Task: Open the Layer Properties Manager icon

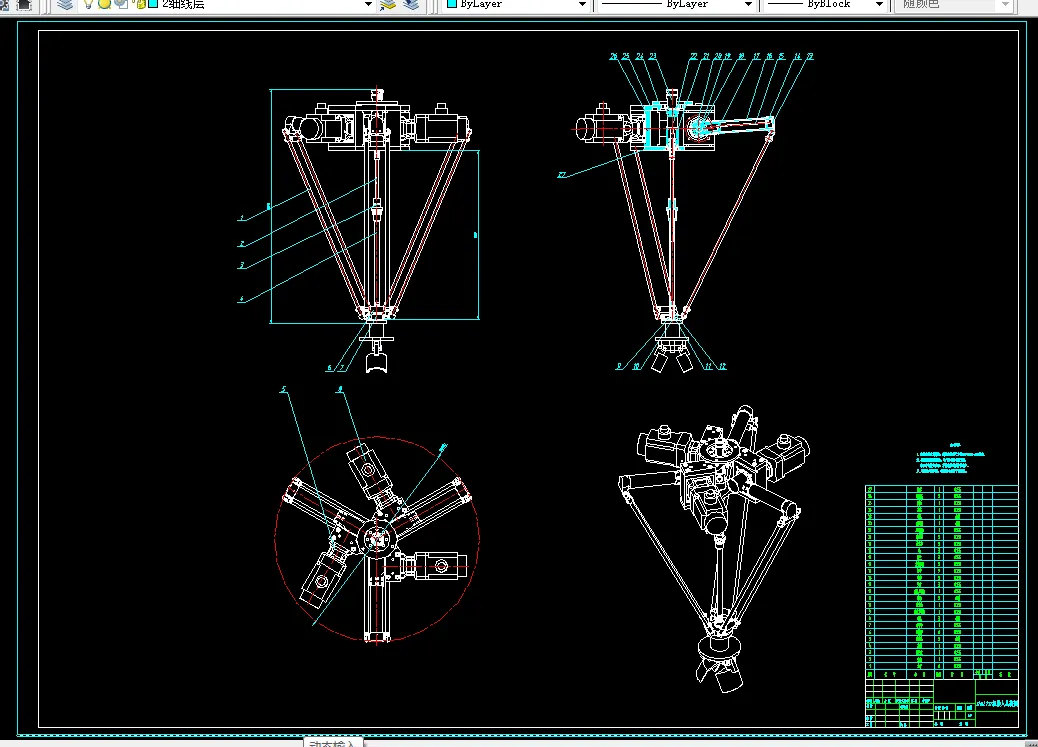Action: coord(64,5)
